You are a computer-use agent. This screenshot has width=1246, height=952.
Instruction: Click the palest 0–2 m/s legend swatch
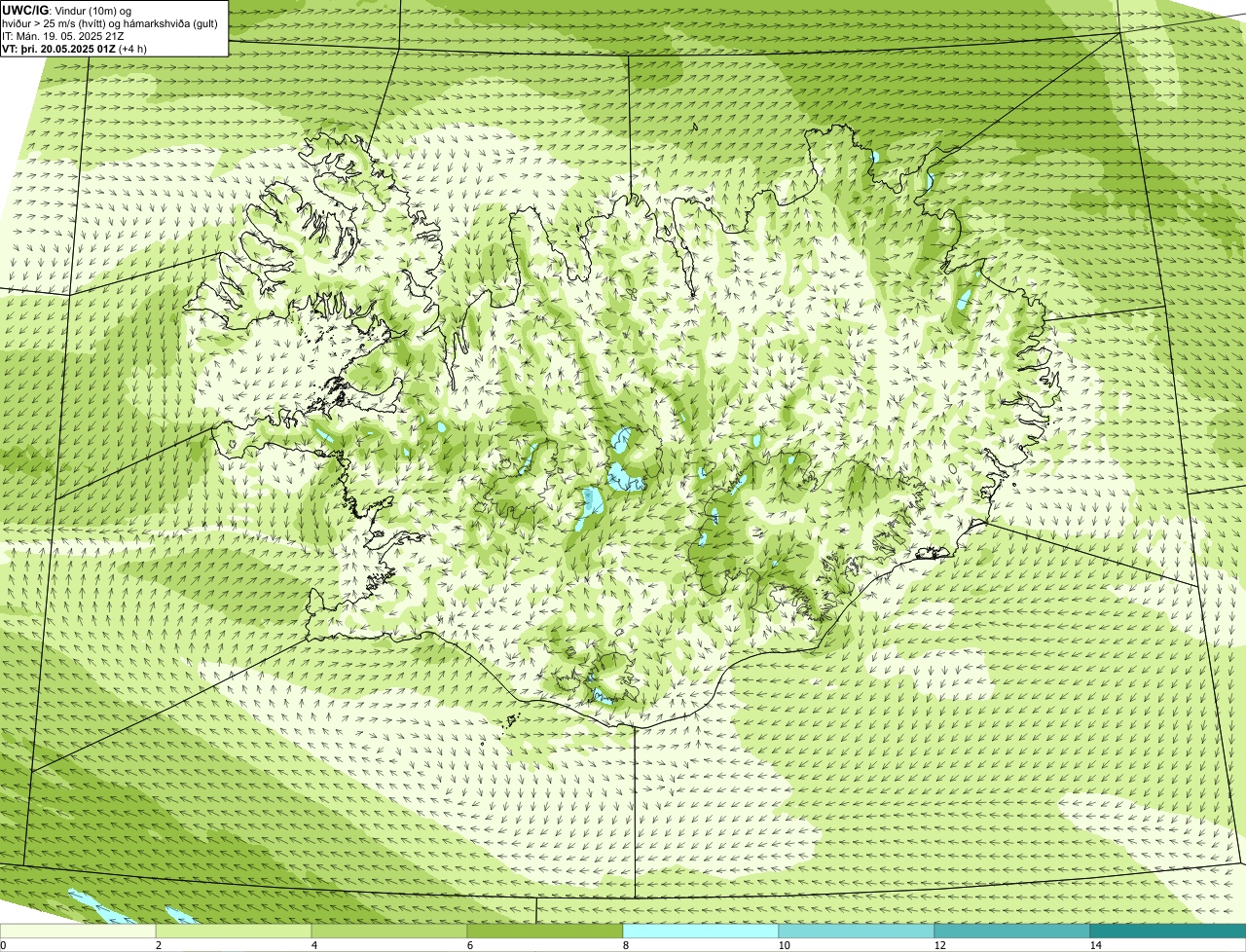(x=78, y=931)
